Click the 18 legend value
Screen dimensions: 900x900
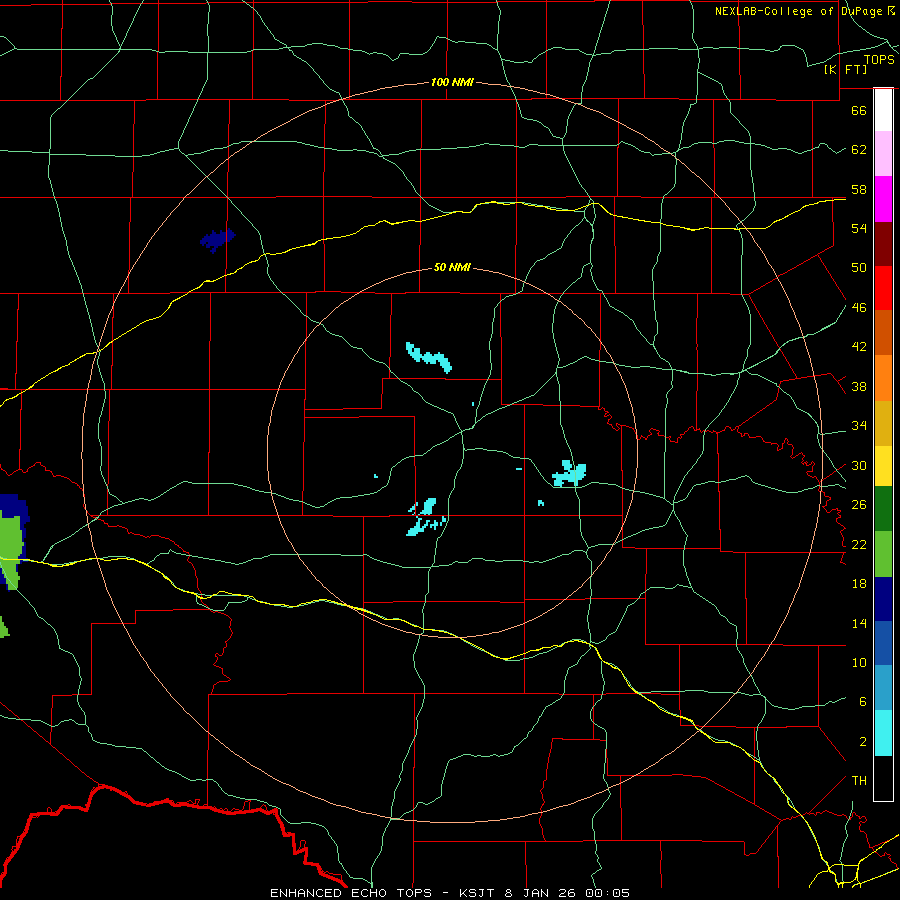tap(859, 584)
